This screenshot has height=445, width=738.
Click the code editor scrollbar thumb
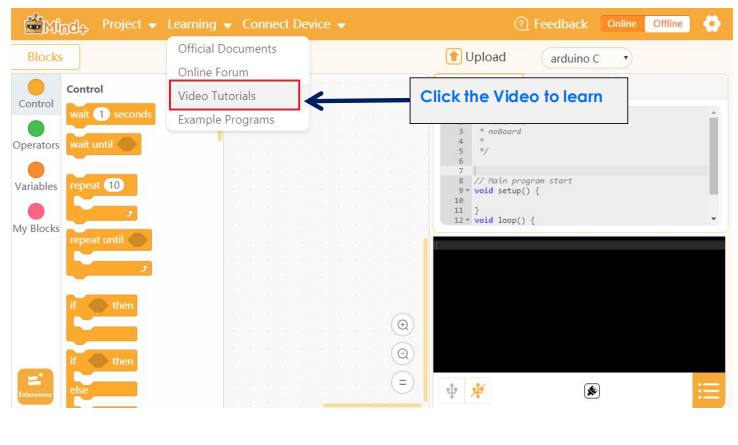(x=714, y=156)
